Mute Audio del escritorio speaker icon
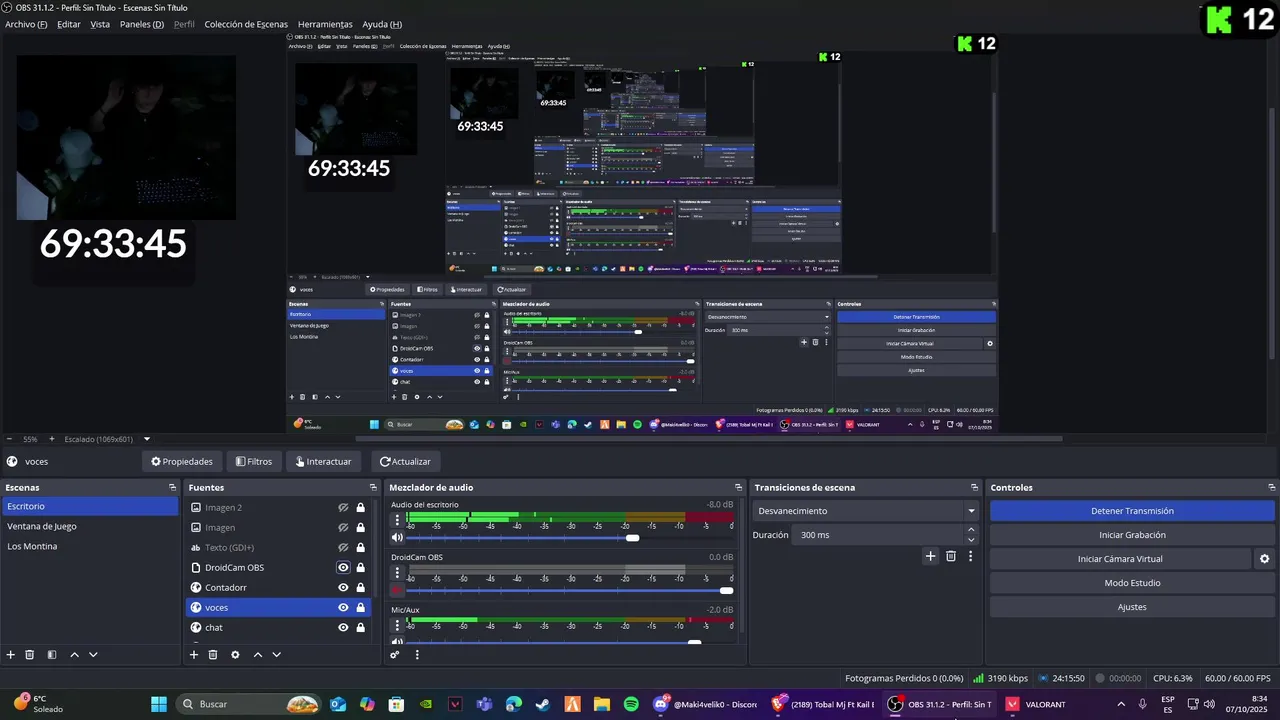The width and height of the screenshot is (1280, 720). pos(397,538)
